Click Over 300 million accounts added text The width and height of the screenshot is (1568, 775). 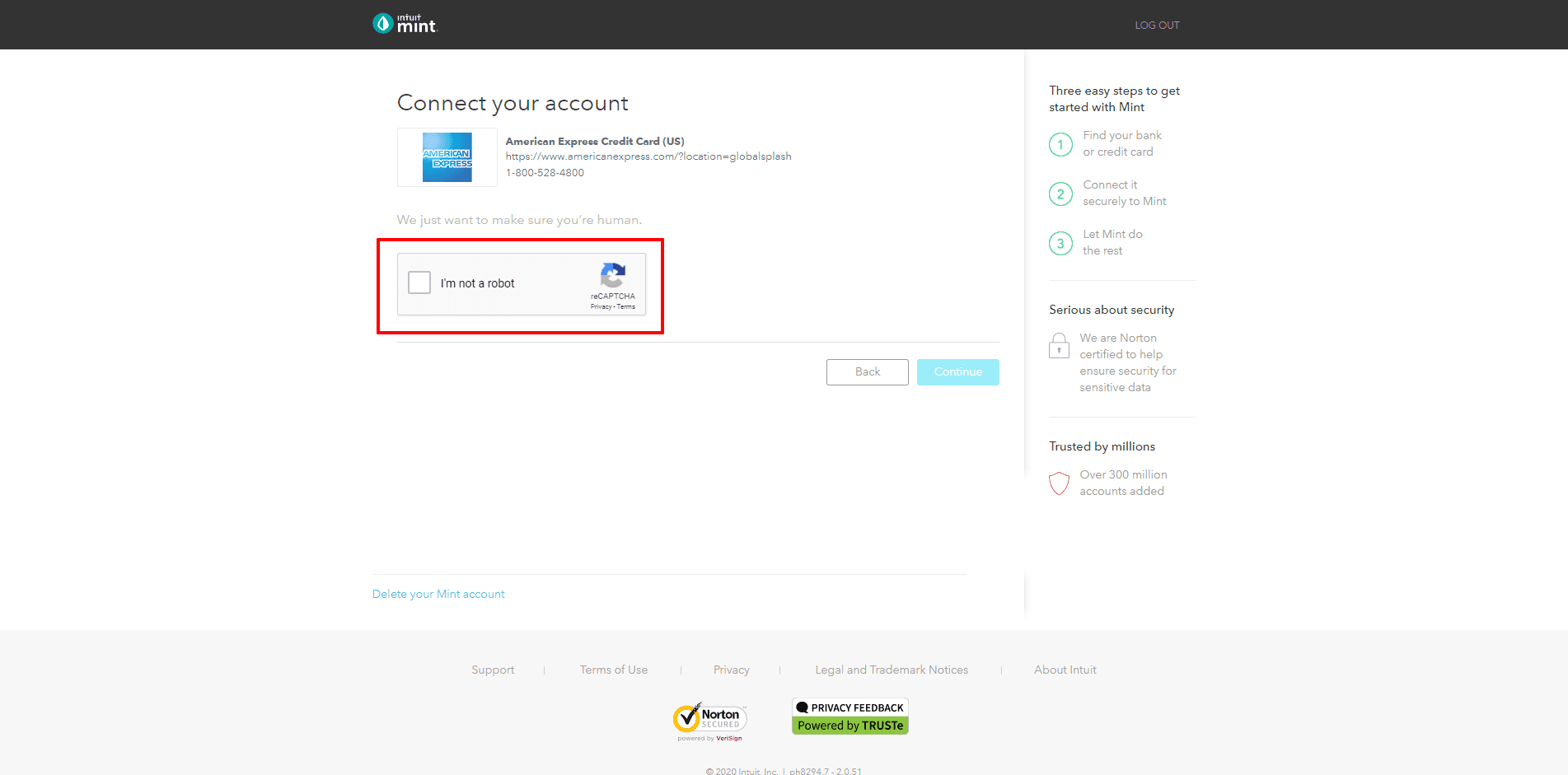[x=1124, y=483]
